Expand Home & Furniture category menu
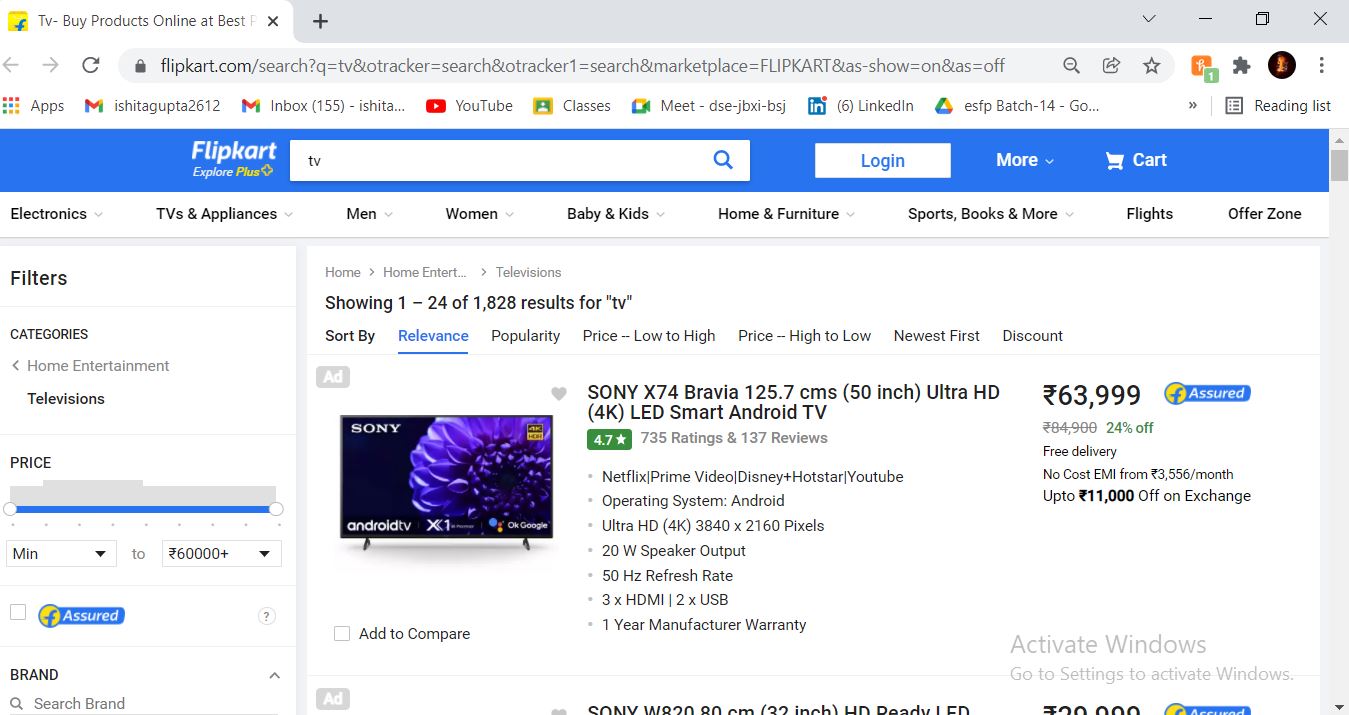 [787, 214]
